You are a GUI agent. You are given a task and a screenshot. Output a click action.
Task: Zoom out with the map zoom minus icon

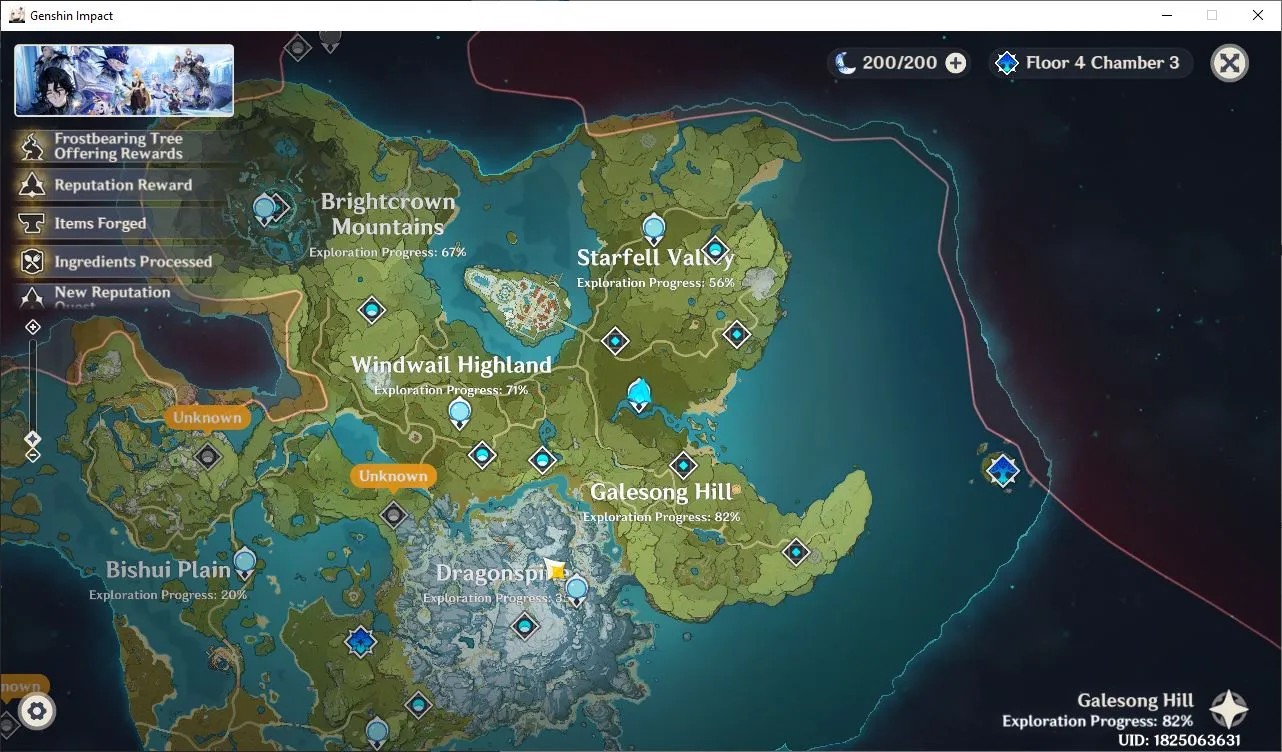32,456
